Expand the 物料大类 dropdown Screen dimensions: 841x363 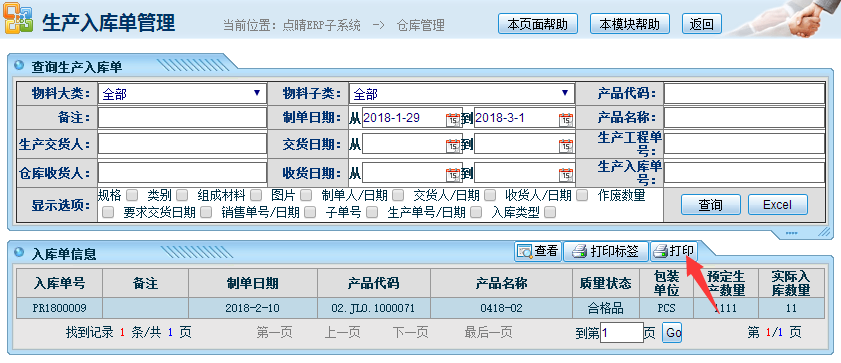[182, 94]
